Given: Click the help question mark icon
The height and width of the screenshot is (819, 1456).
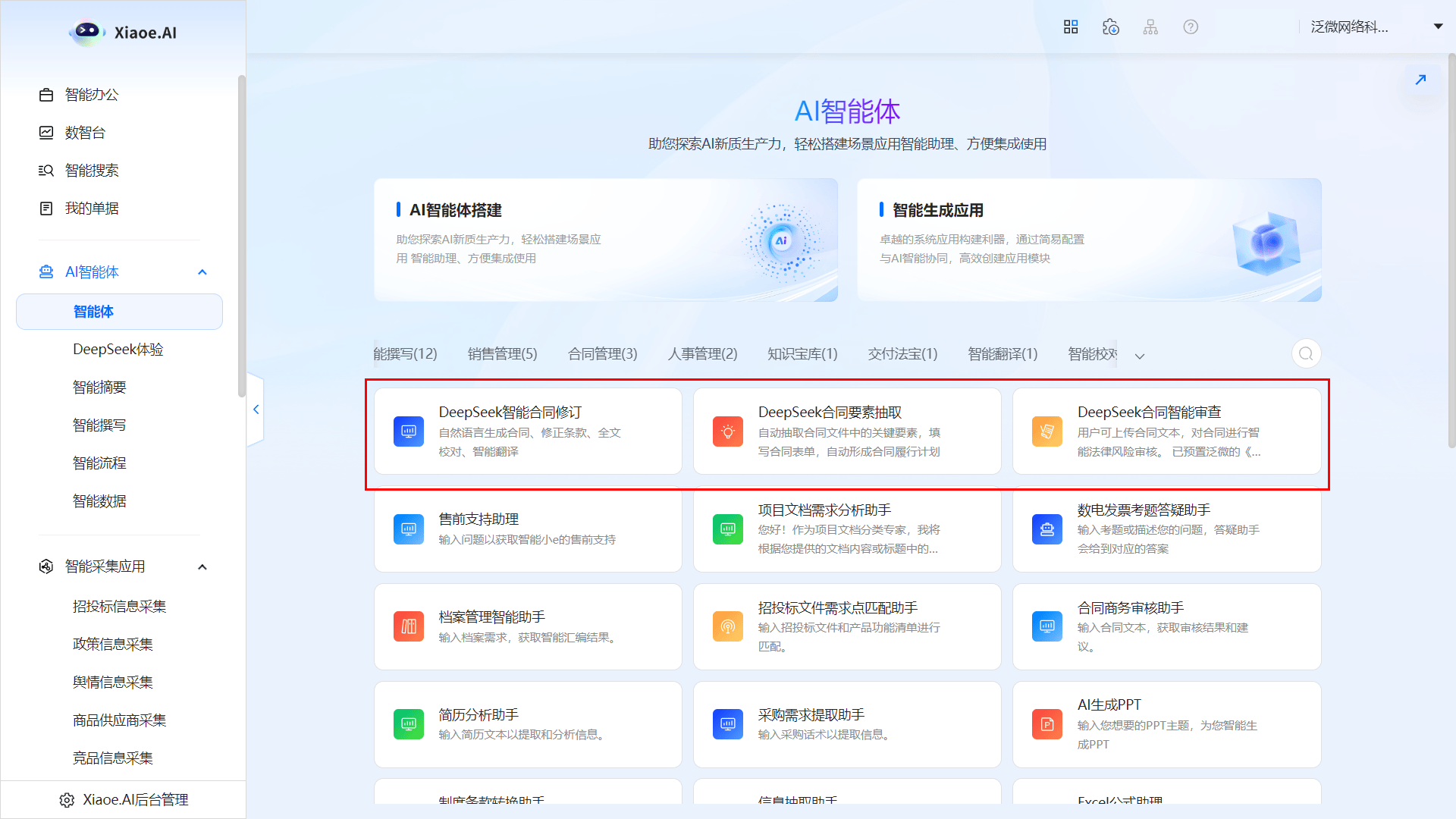Looking at the screenshot, I should pyautogui.click(x=1190, y=27).
